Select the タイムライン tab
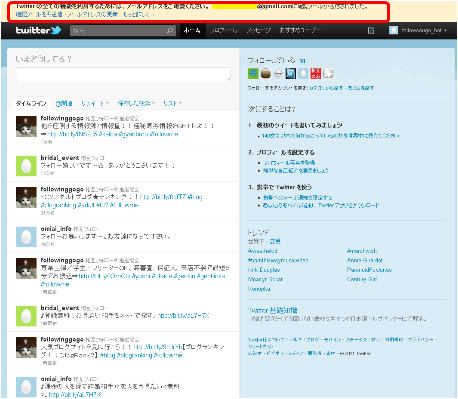The image size is (458, 399). (31, 103)
